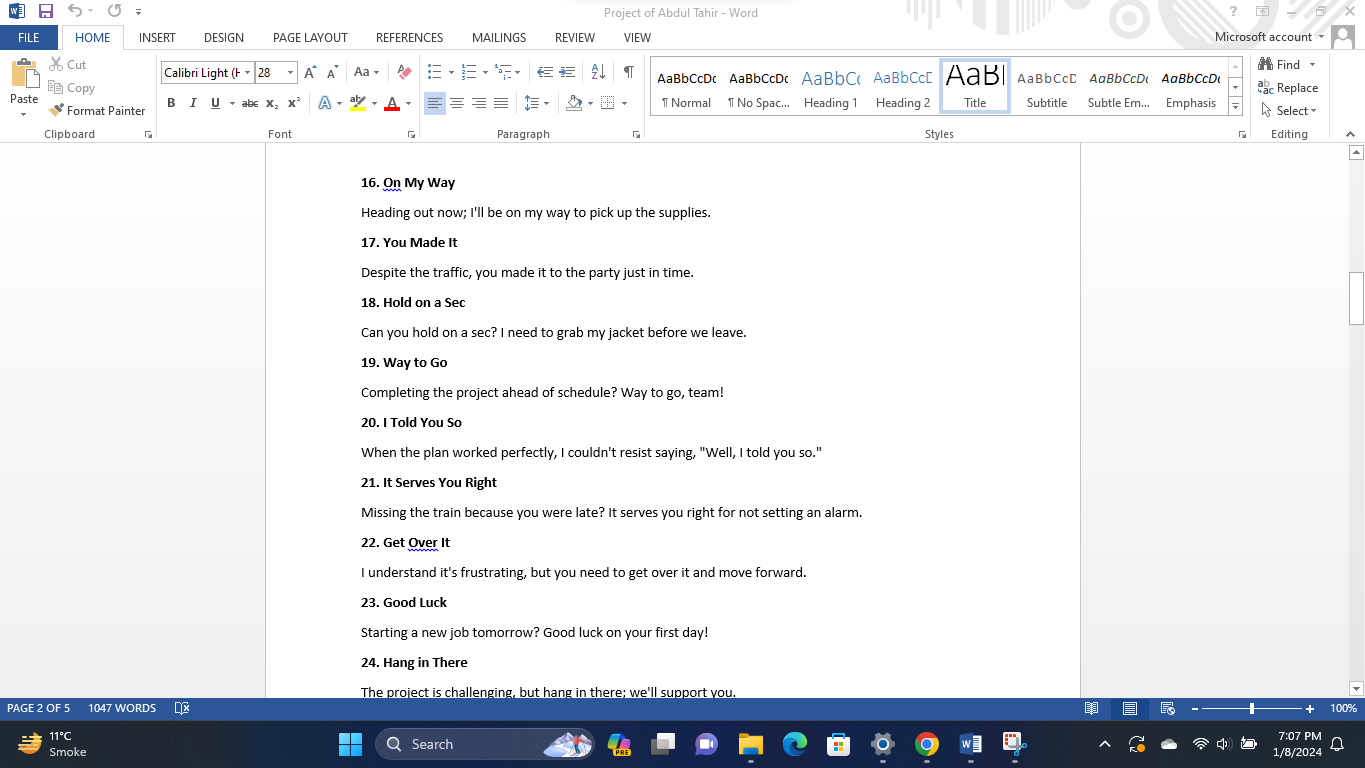Image resolution: width=1365 pixels, height=768 pixels.
Task: Align paragraph text right
Action: coord(479,103)
